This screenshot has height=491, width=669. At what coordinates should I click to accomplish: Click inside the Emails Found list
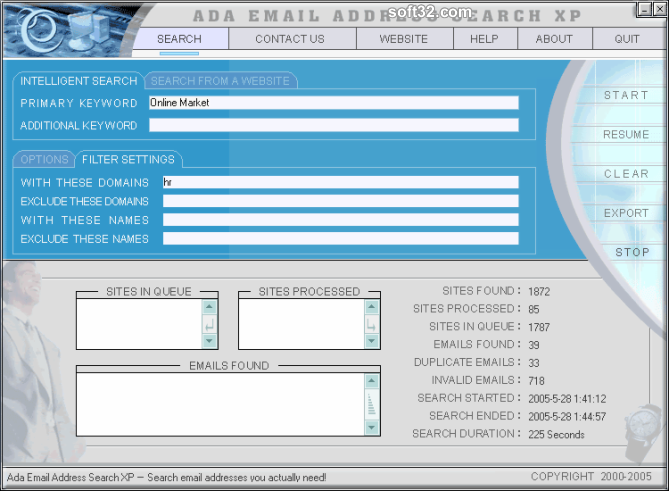click(x=221, y=404)
